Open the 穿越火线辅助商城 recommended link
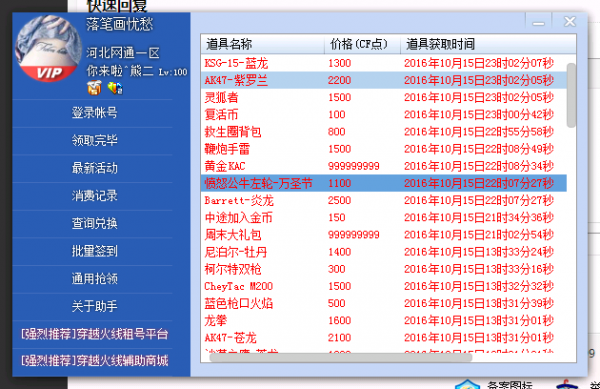The image size is (600, 389). tap(95, 361)
